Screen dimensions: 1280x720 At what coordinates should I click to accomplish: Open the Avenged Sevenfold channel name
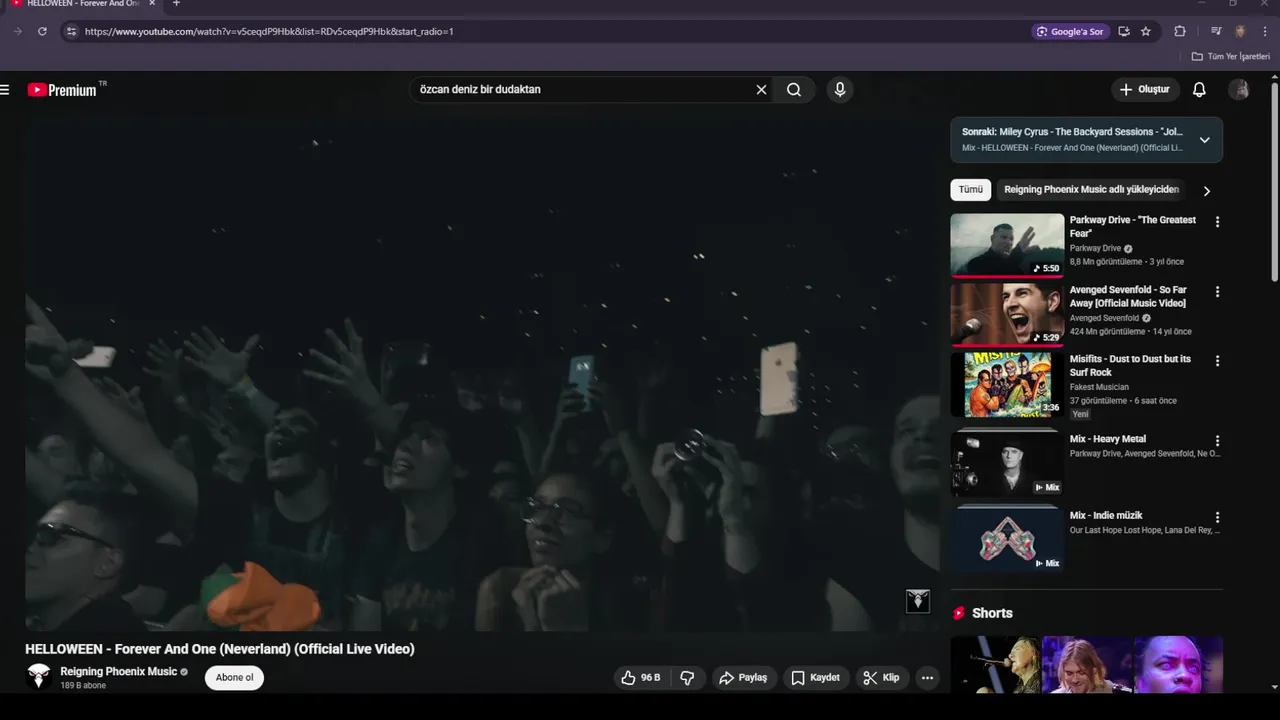point(1104,318)
